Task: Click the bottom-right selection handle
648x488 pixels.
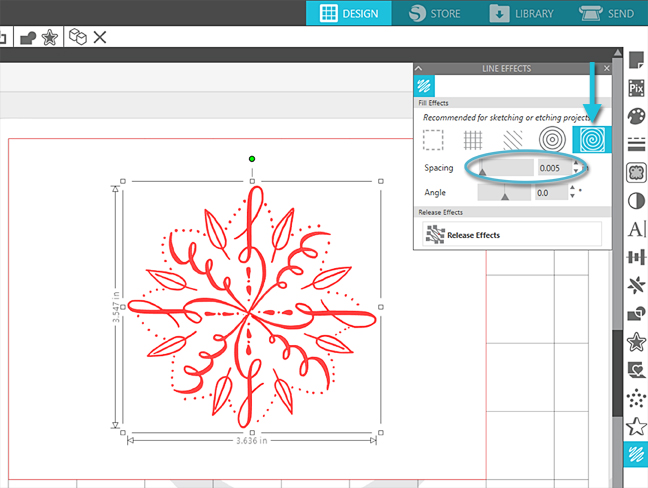Action: click(381, 433)
